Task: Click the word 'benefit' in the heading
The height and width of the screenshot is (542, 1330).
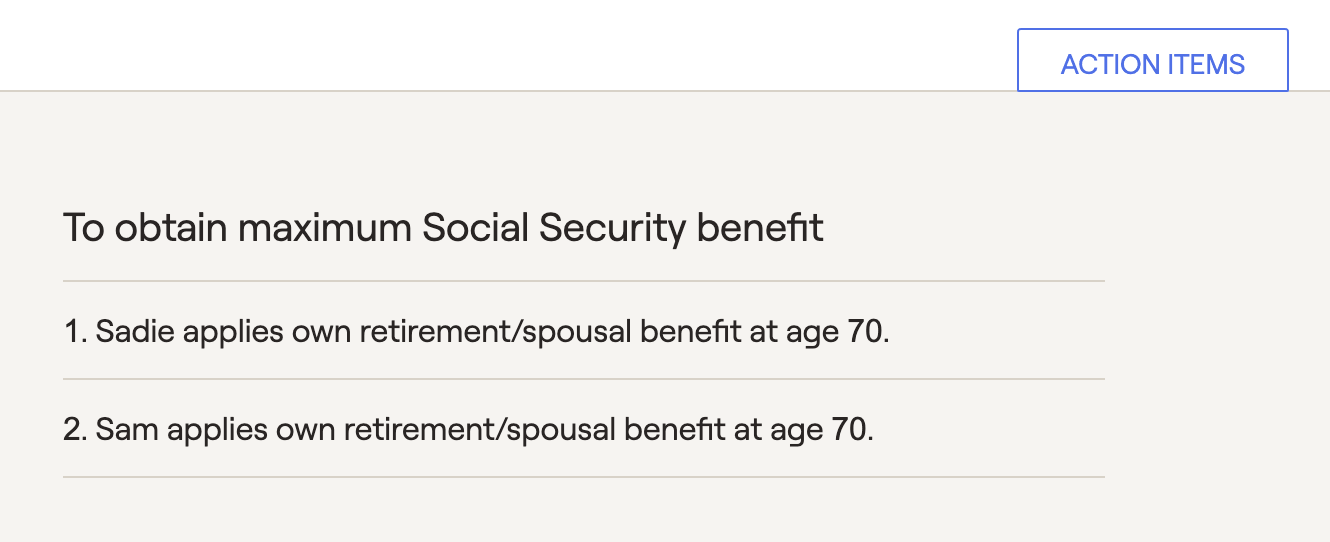Action: click(760, 229)
